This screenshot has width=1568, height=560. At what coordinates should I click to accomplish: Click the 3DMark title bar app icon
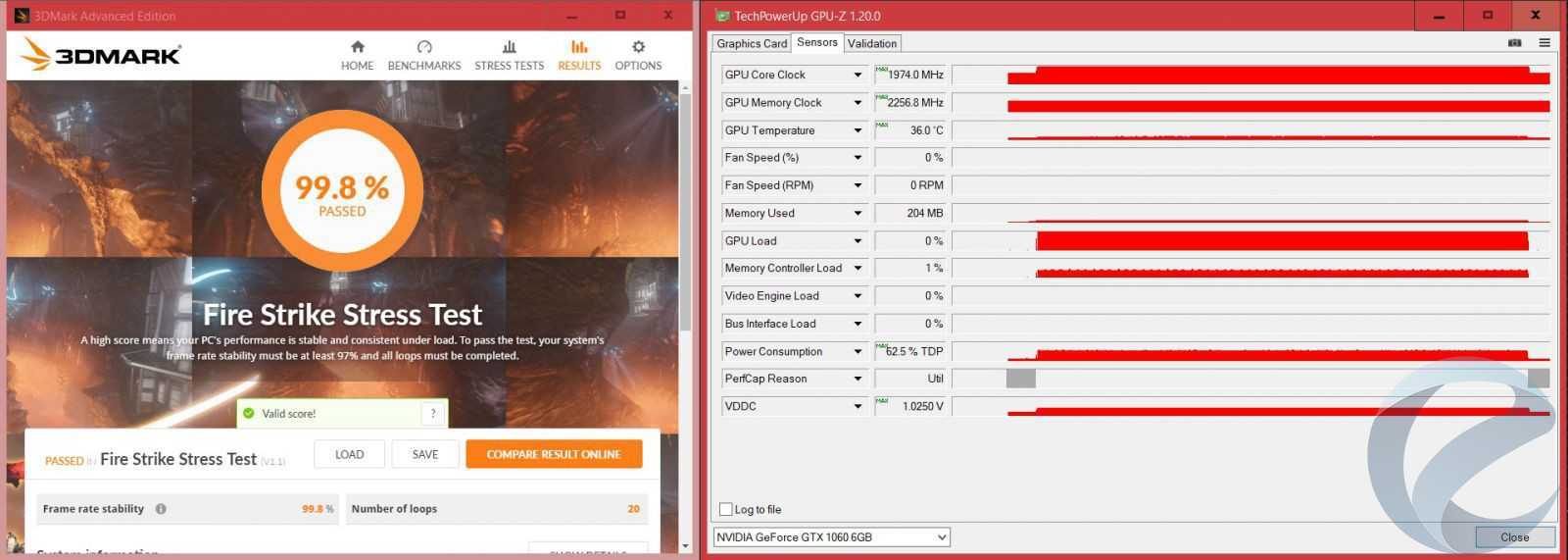(22, 16)
